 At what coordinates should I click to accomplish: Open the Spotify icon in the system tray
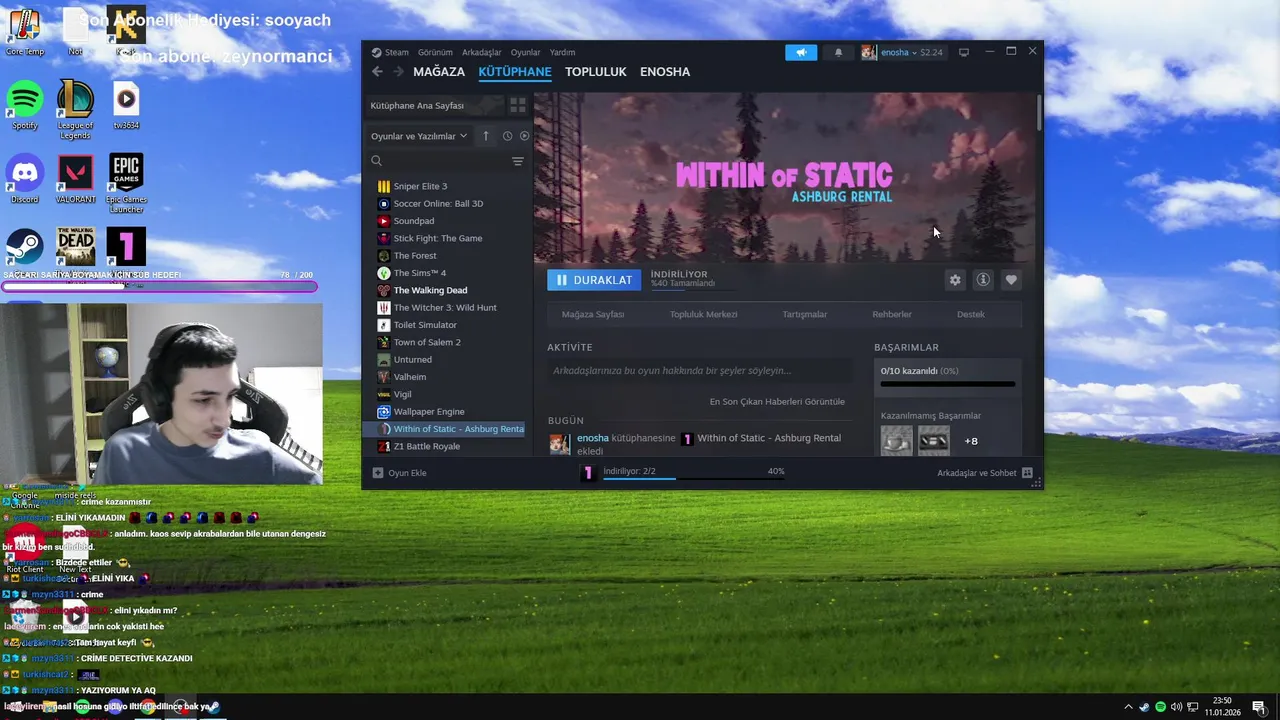pos(1160,707)
